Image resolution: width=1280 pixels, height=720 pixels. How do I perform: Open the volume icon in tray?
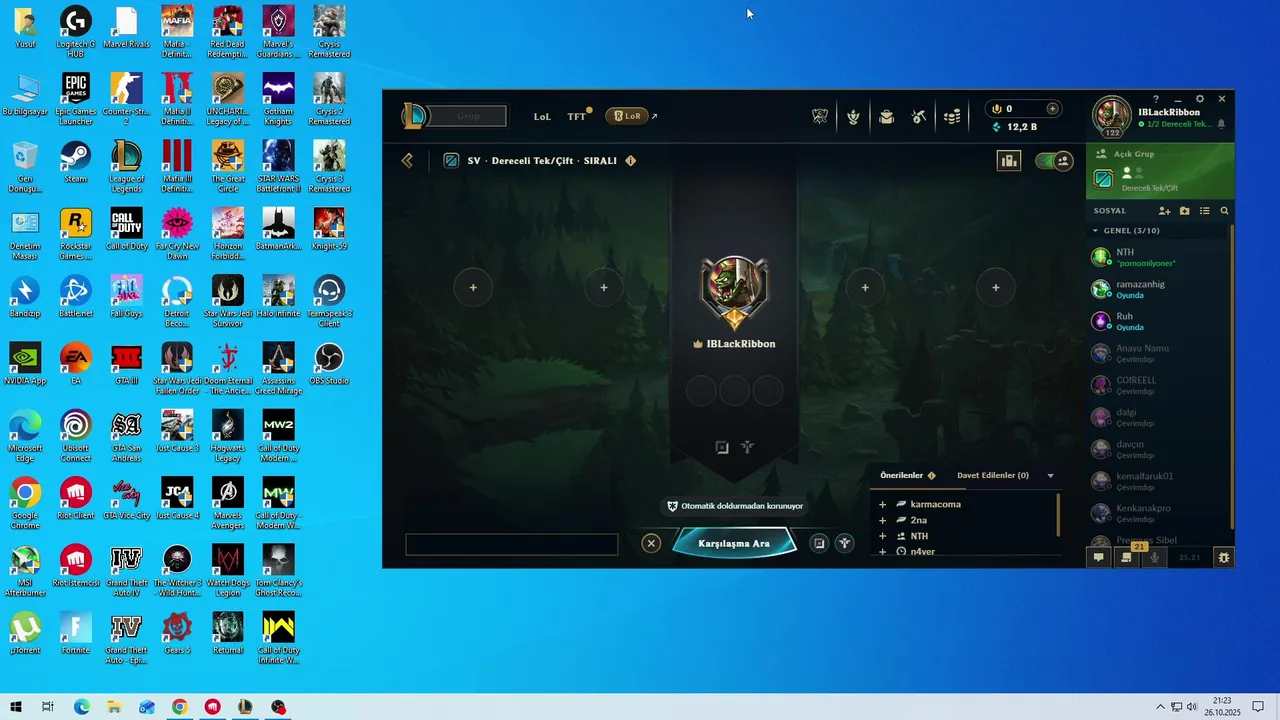tap(1192, 707)
